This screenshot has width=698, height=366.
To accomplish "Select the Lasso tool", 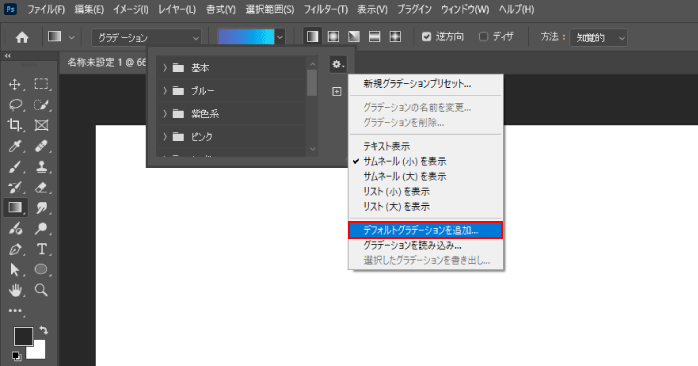I will [x=15, y=105].
